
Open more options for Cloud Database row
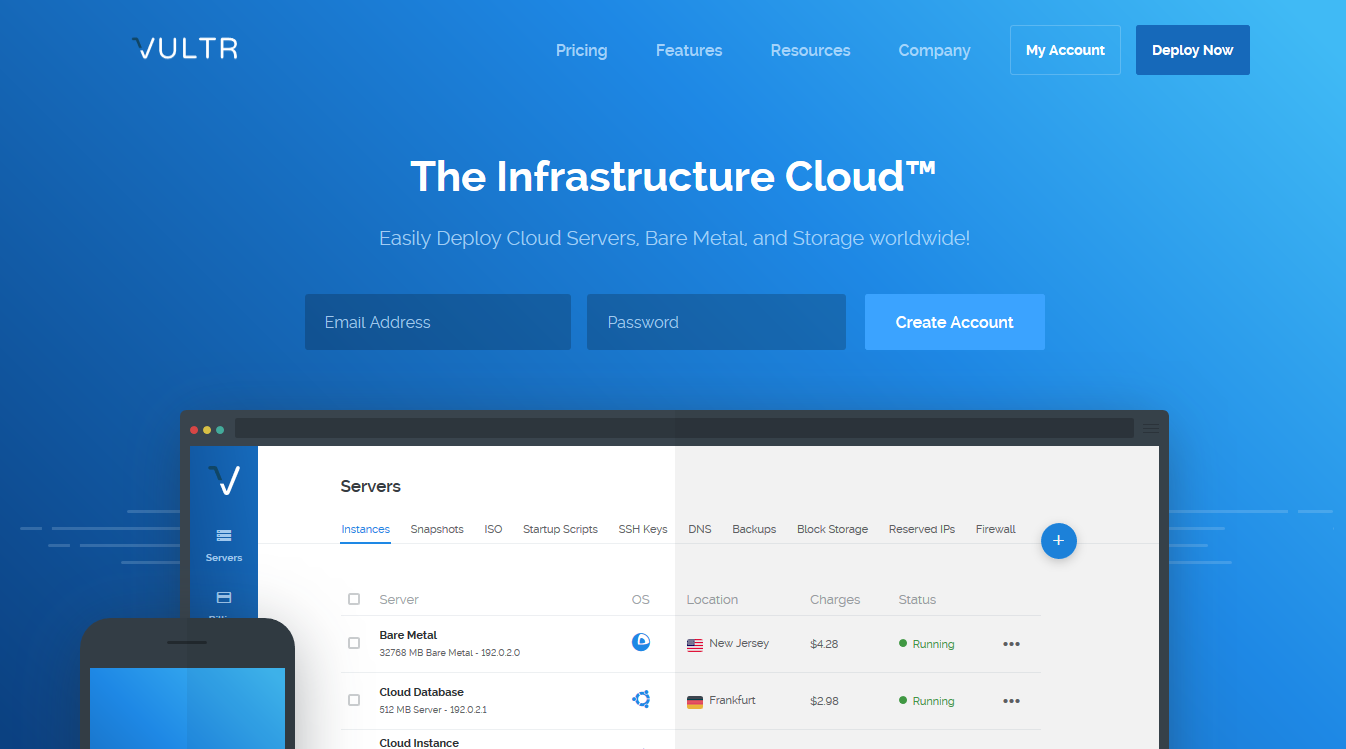click(1011, 701)
